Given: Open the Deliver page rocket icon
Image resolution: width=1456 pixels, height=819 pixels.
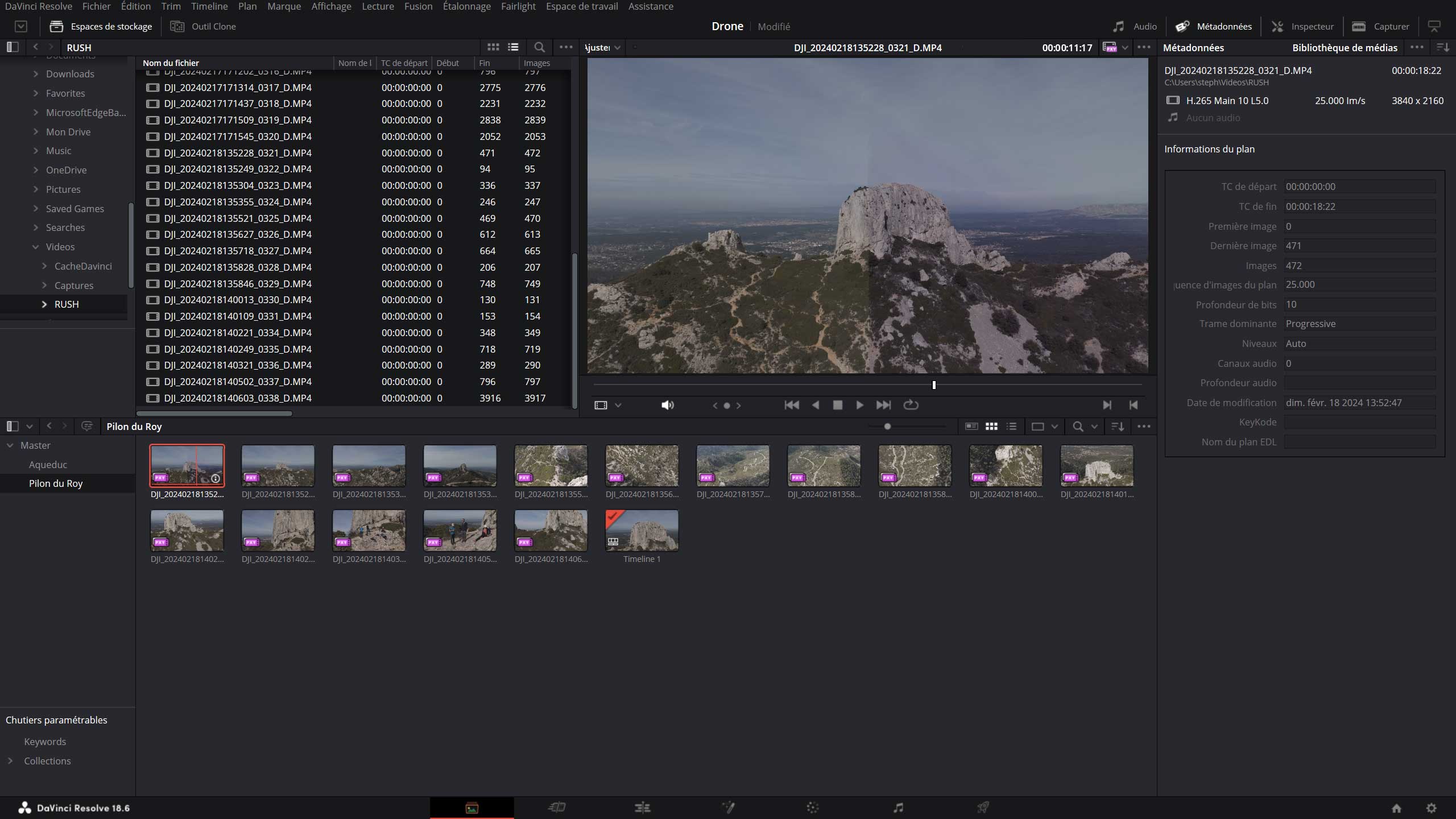Looking at the screenshot, I should point(983,808).
